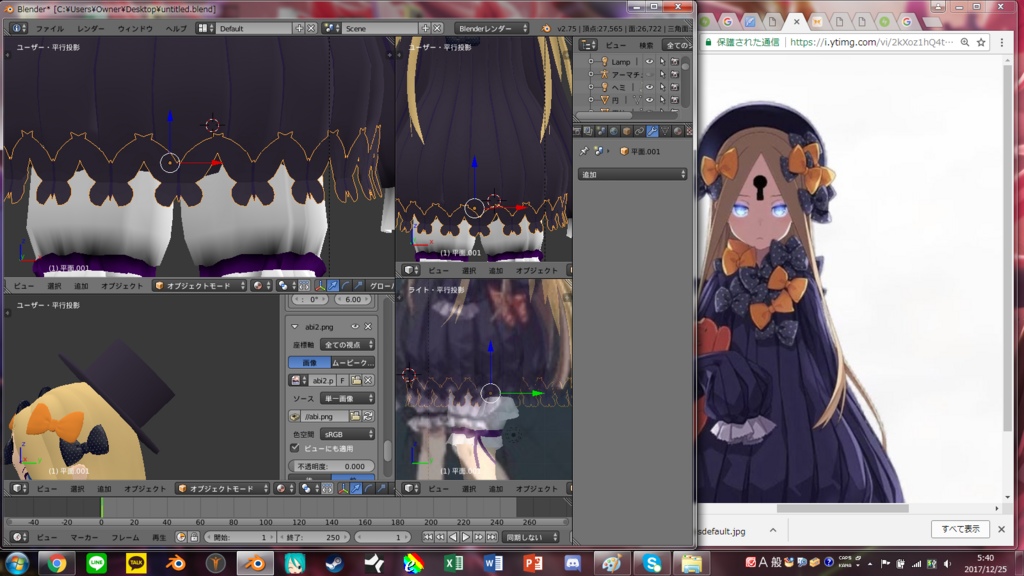Uncheck ビューにも適用 checkbox
Screen dimensions: 1024x576
(x=295, y=448)
